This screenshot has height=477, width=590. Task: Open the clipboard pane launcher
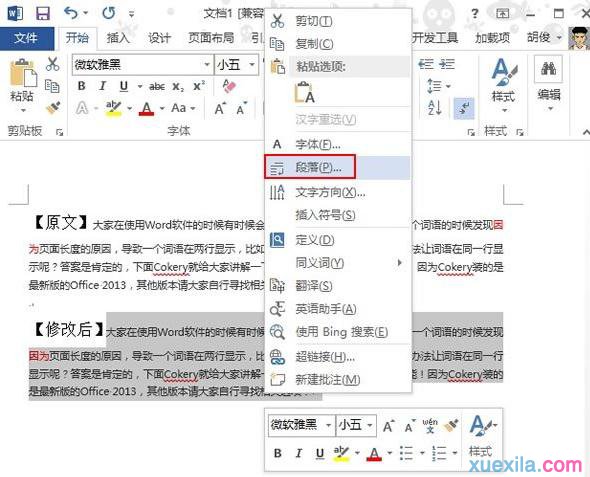pyautogui.click(x=59, y=132)
